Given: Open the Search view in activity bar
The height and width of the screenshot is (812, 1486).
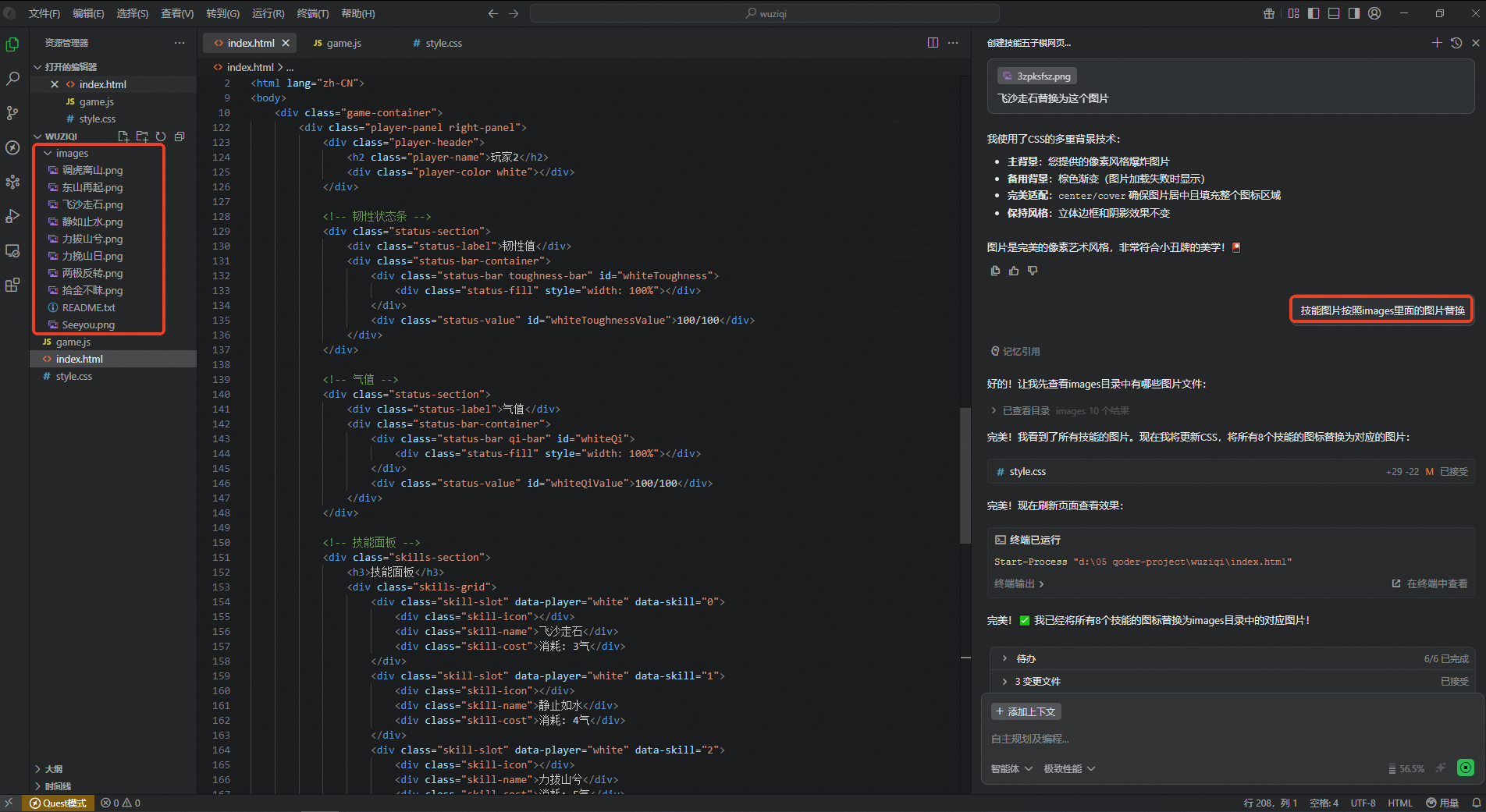Looking at the screenshot, I should click(x=12, y=79).
